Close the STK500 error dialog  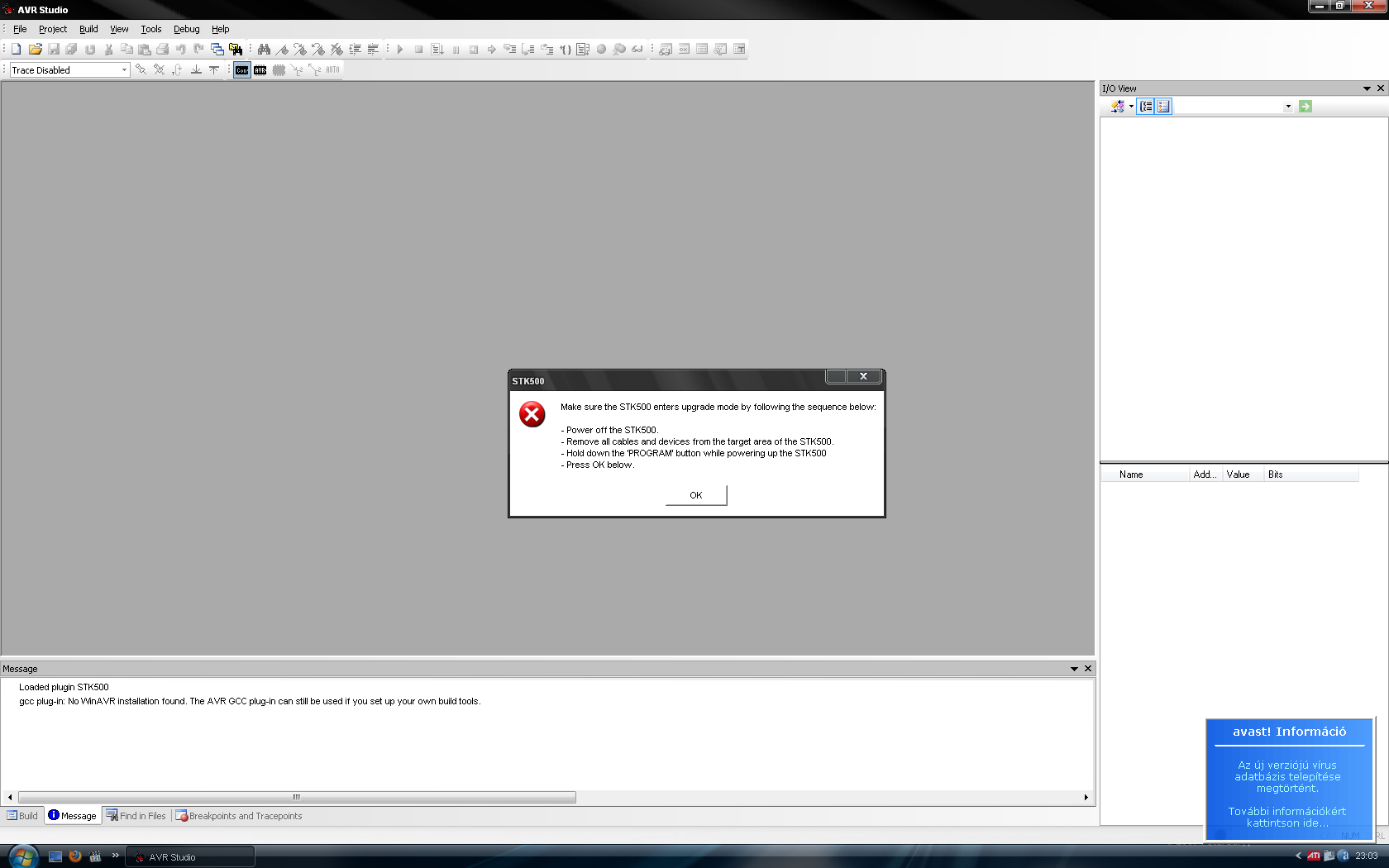click(x=863, y=376)
